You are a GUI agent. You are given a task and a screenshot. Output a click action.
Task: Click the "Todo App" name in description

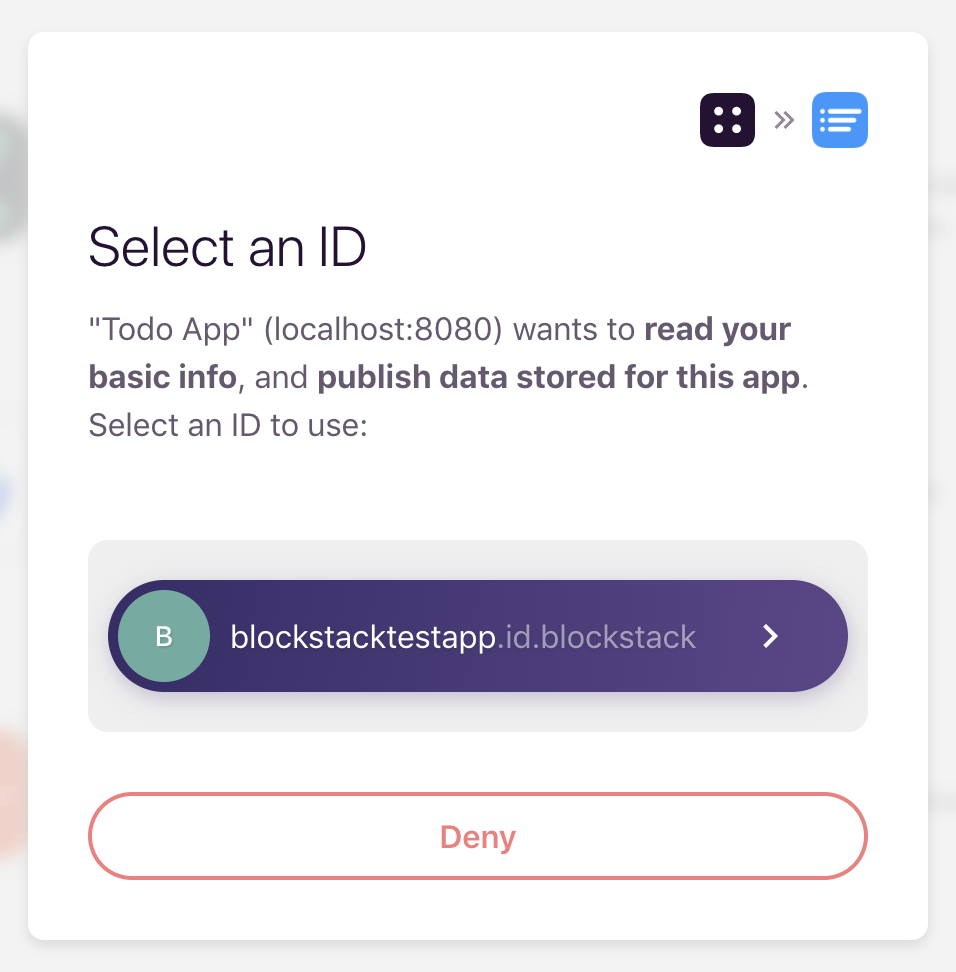(171, 329)
